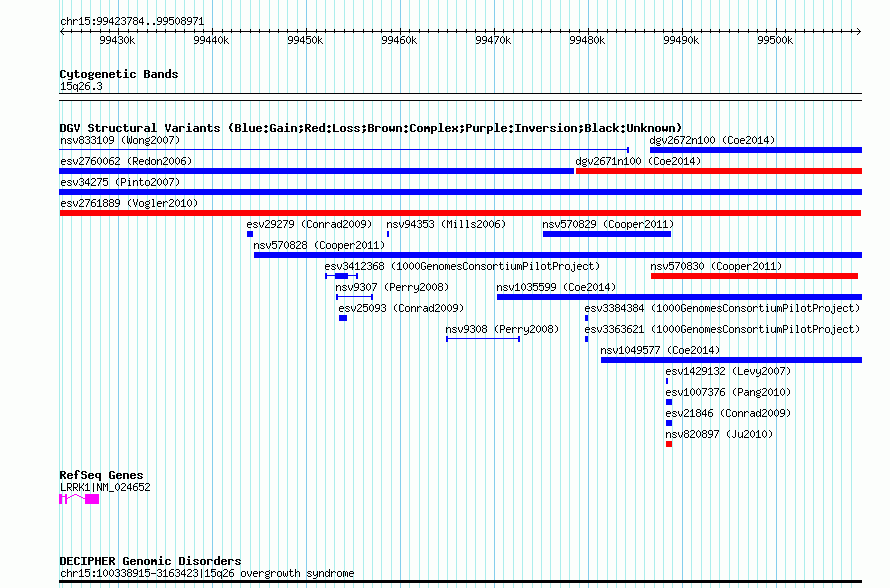
Task: Click the 99440k ruler tick label
Action: point(211,40)
